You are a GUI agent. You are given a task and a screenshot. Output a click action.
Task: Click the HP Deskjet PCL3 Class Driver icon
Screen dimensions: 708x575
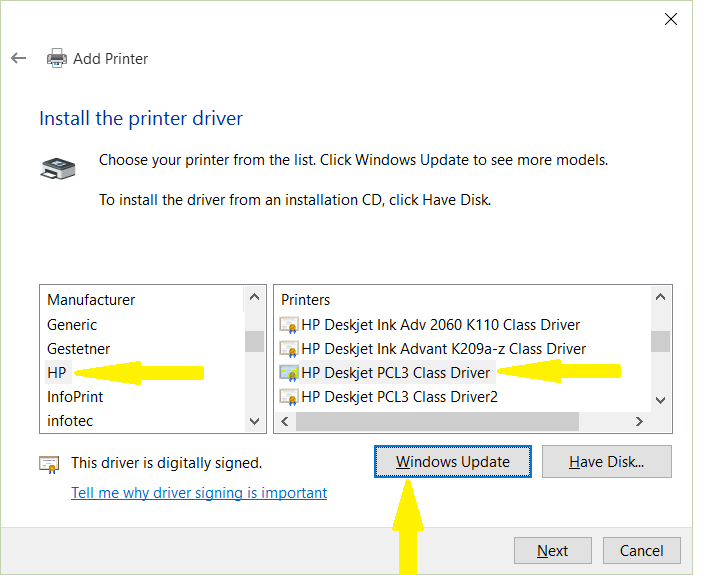pos(289,373)
